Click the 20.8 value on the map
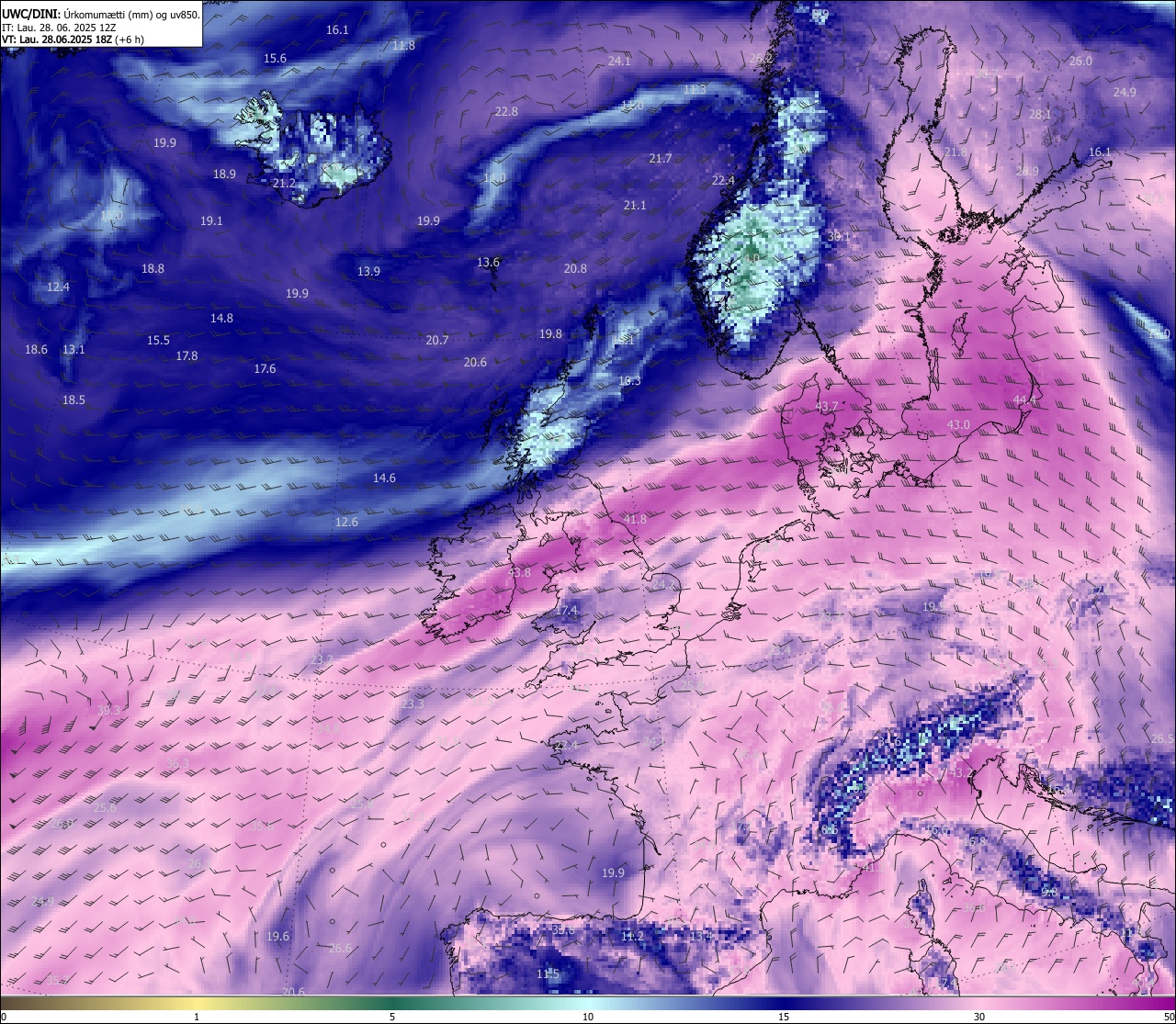 (575, 269)
